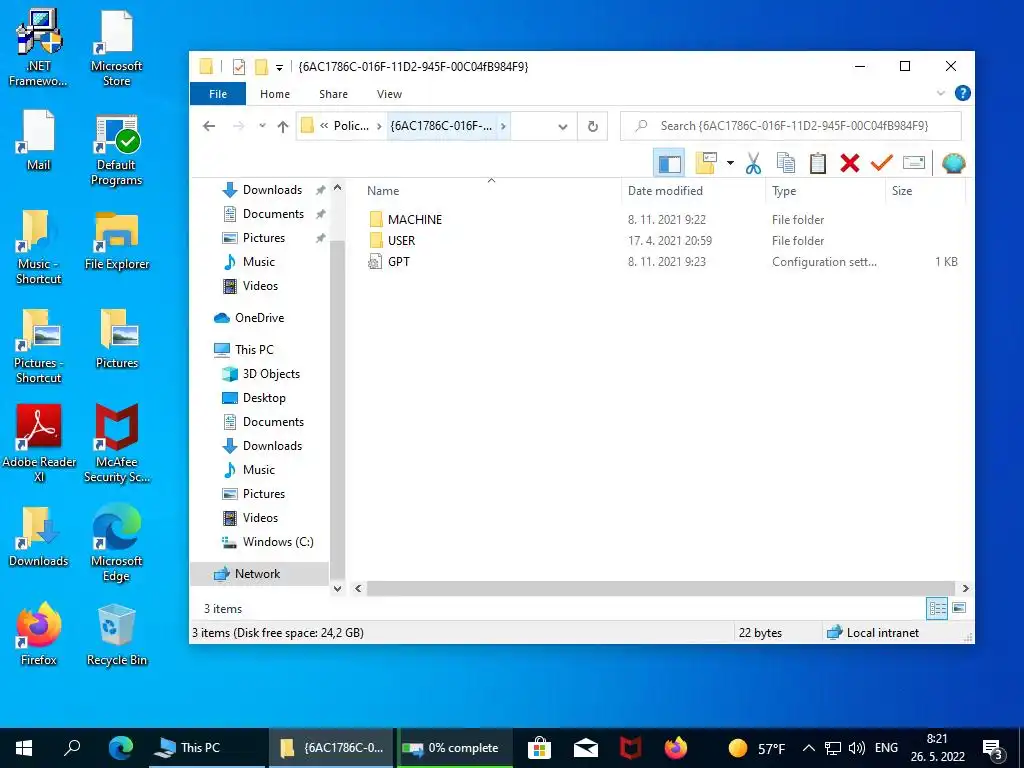Click the orange checkmark Properties icon

tap(882, 163)
